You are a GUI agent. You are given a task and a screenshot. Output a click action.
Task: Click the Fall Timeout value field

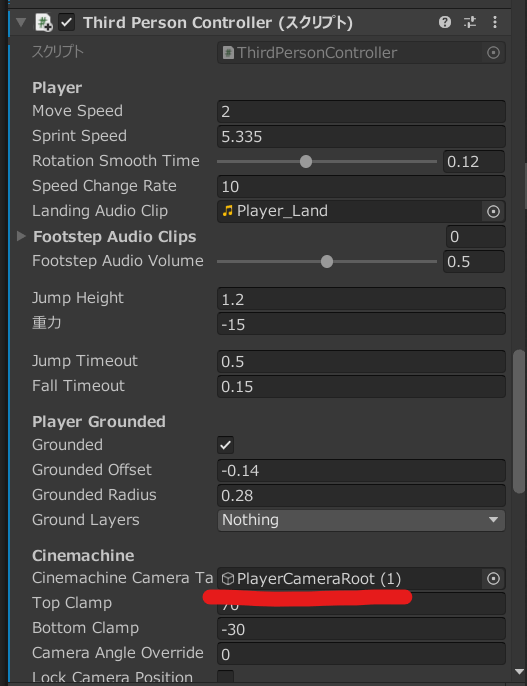[361, 386]
